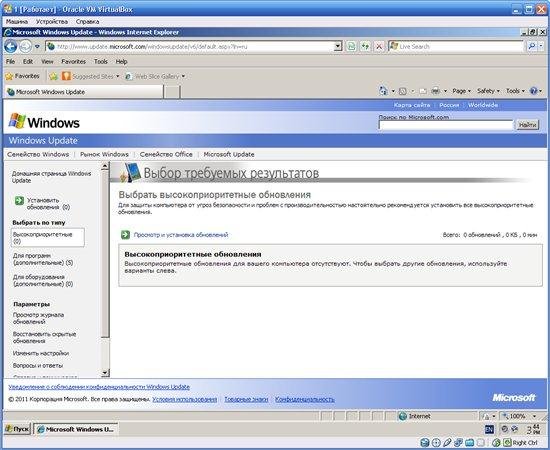
Task: Click the IE Forward arrow button
Action: point(25,46)
